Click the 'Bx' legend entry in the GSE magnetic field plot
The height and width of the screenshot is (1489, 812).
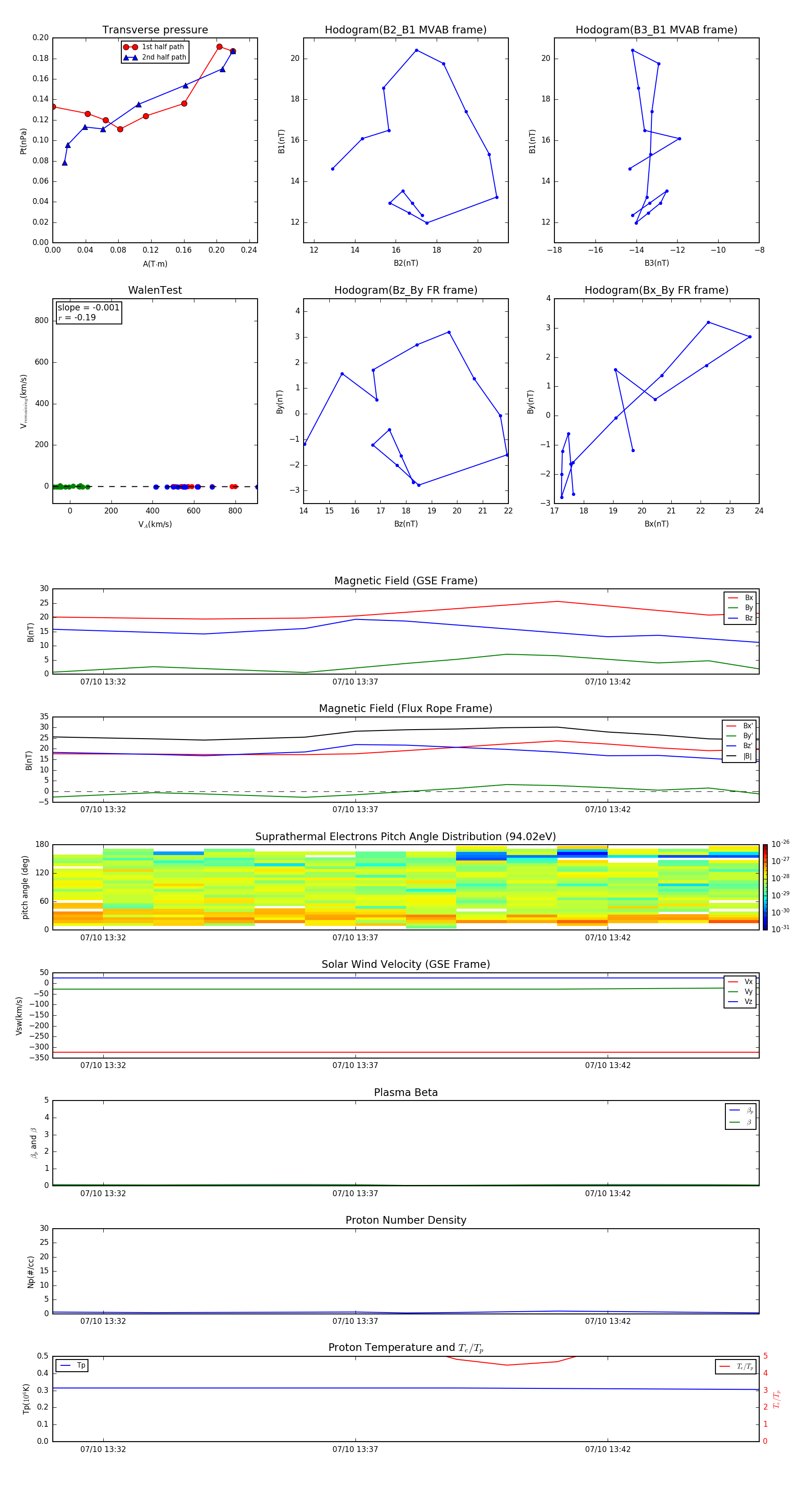[x=740, y=598]
